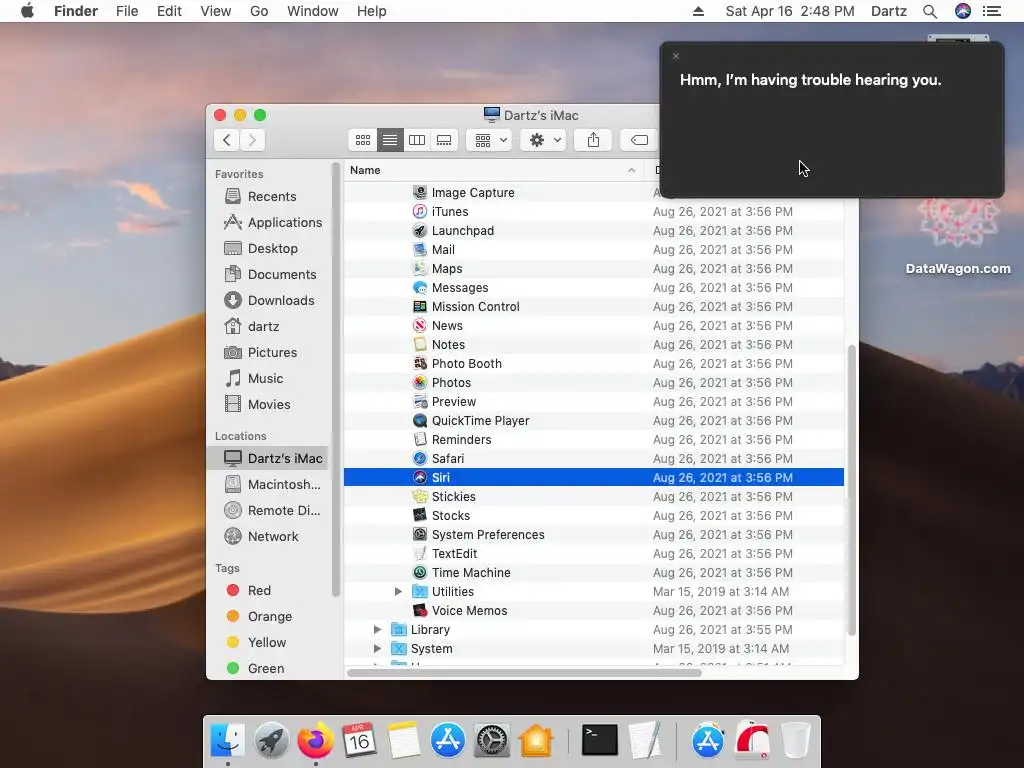Select Voice Memos in list

click(x=594, y=611)
